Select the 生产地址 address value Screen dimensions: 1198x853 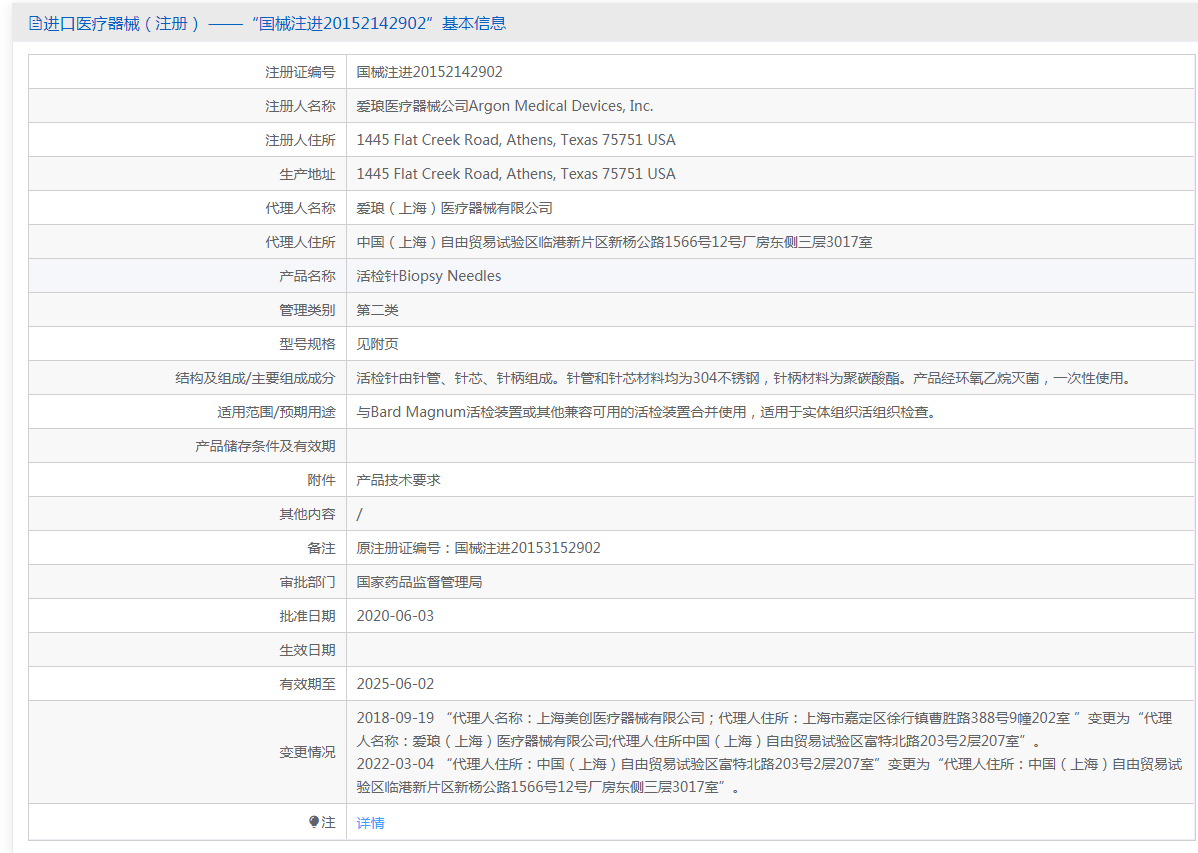click(x=516, y=174)
